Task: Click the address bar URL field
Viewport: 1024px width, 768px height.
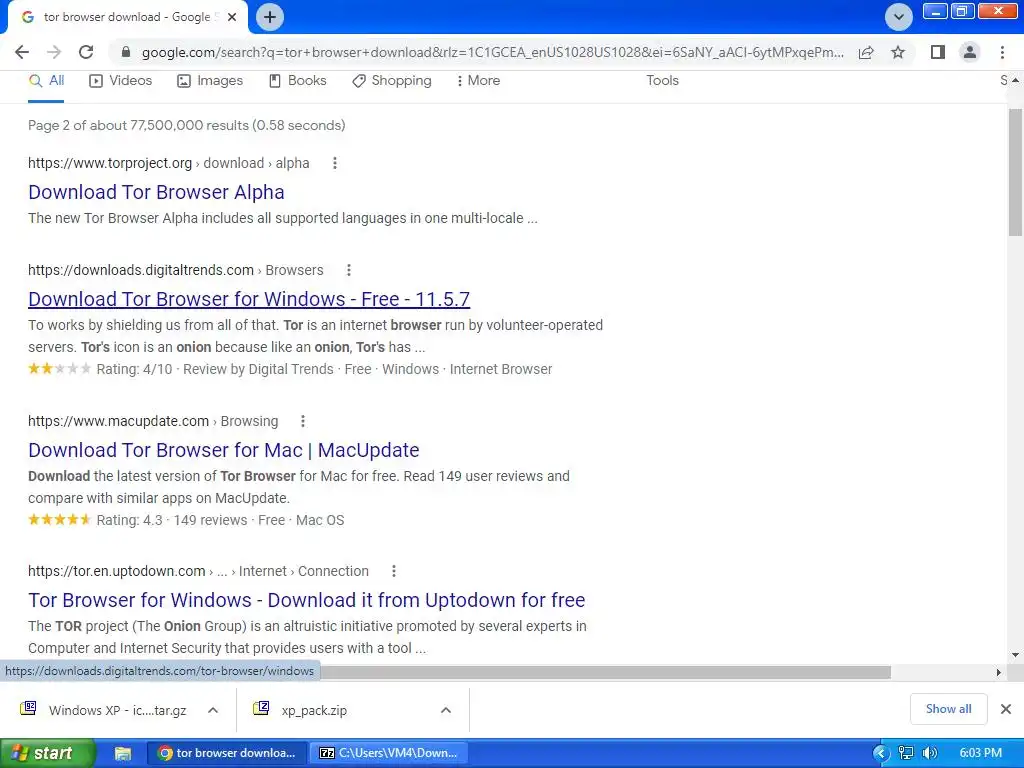Action: point(492,52)
